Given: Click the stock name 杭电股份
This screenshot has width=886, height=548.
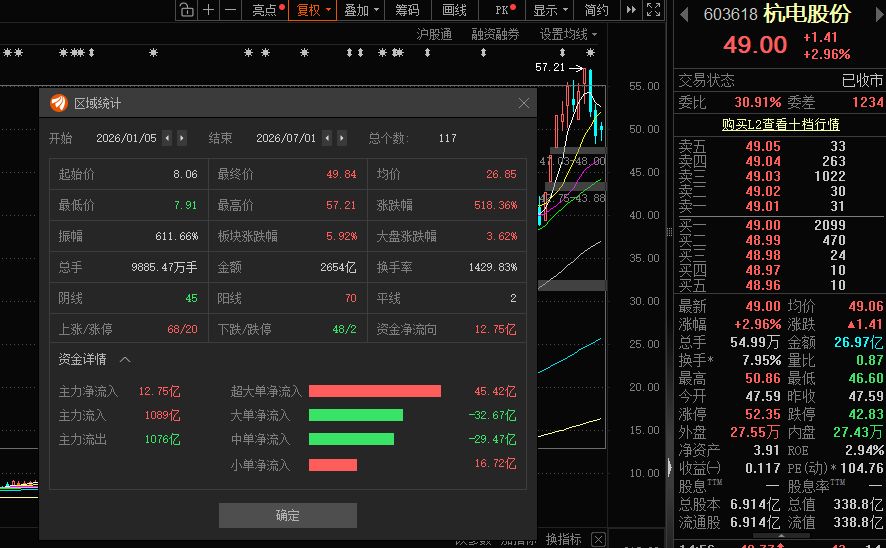Looking at the screenshot, I should point(807,14).
